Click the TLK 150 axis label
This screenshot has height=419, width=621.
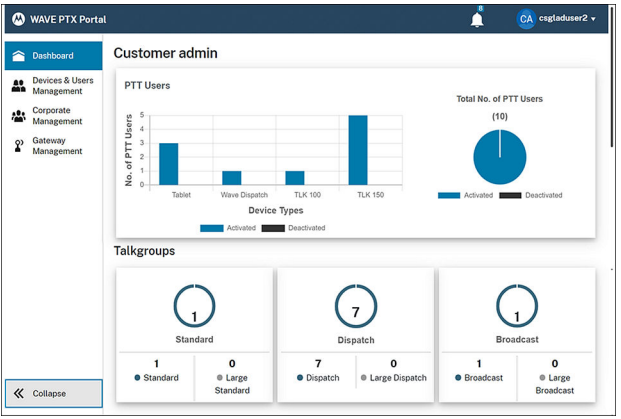pyautogui.click(x=371, y=195)
